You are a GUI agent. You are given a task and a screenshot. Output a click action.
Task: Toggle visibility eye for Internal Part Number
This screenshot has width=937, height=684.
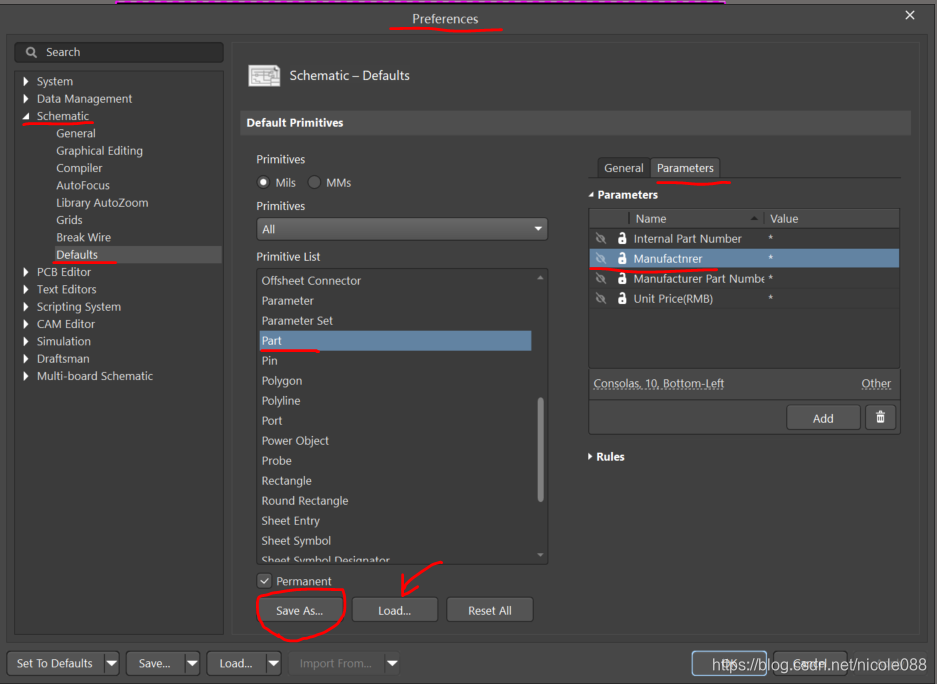(601, 239)
